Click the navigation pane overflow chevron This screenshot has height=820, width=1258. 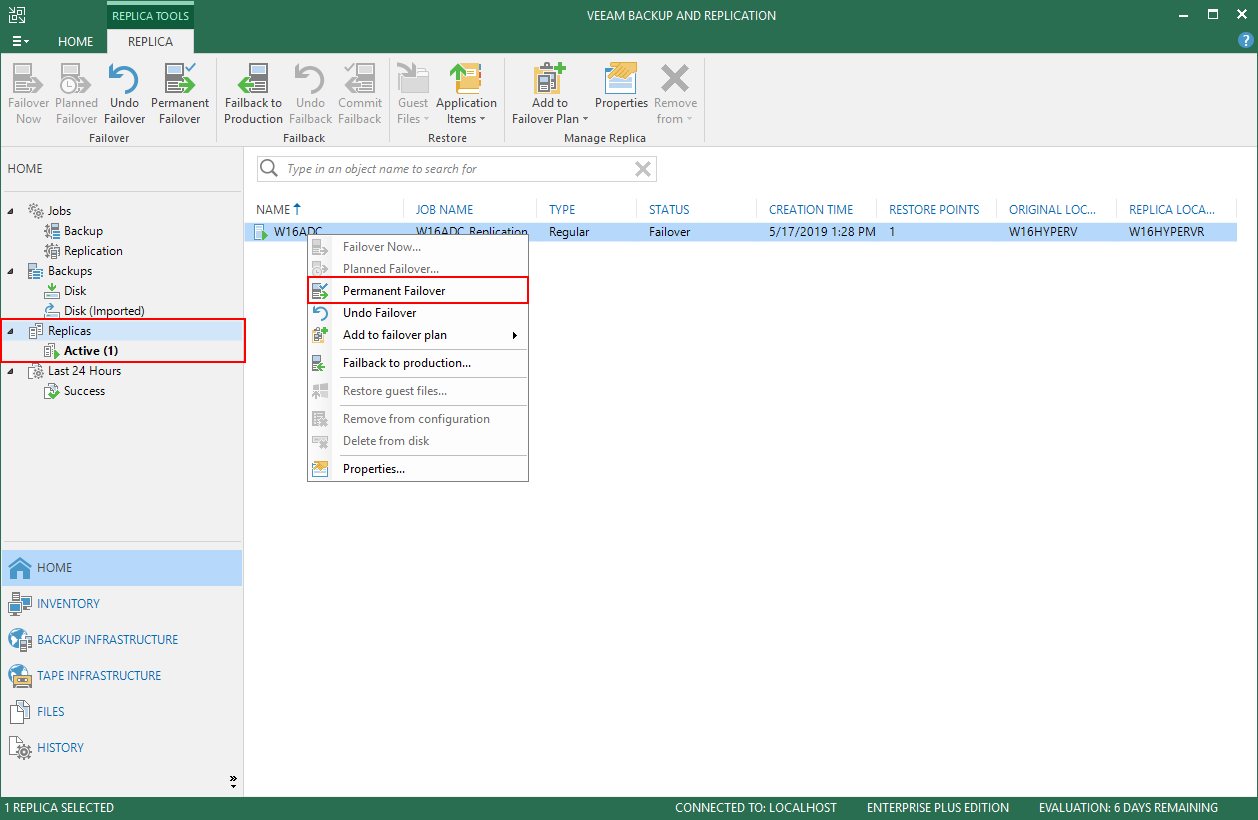click(233, 781)
